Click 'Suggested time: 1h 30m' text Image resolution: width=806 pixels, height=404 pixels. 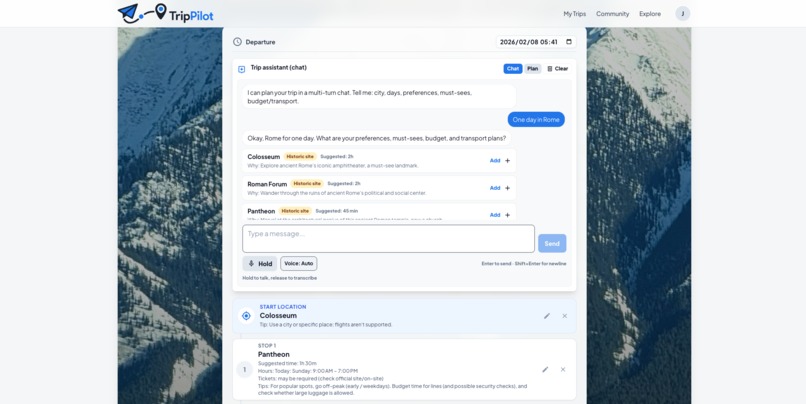click(287, 363)
